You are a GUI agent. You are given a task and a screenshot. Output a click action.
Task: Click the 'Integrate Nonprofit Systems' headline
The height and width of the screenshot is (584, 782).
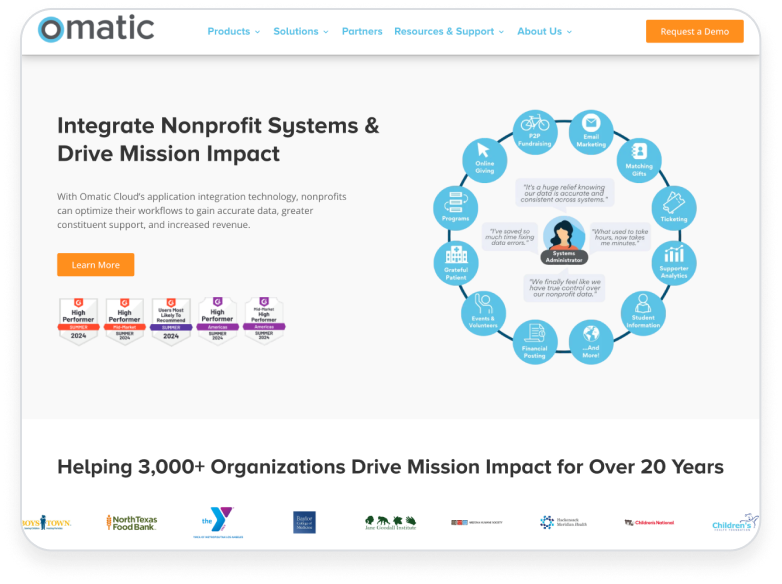218,140
